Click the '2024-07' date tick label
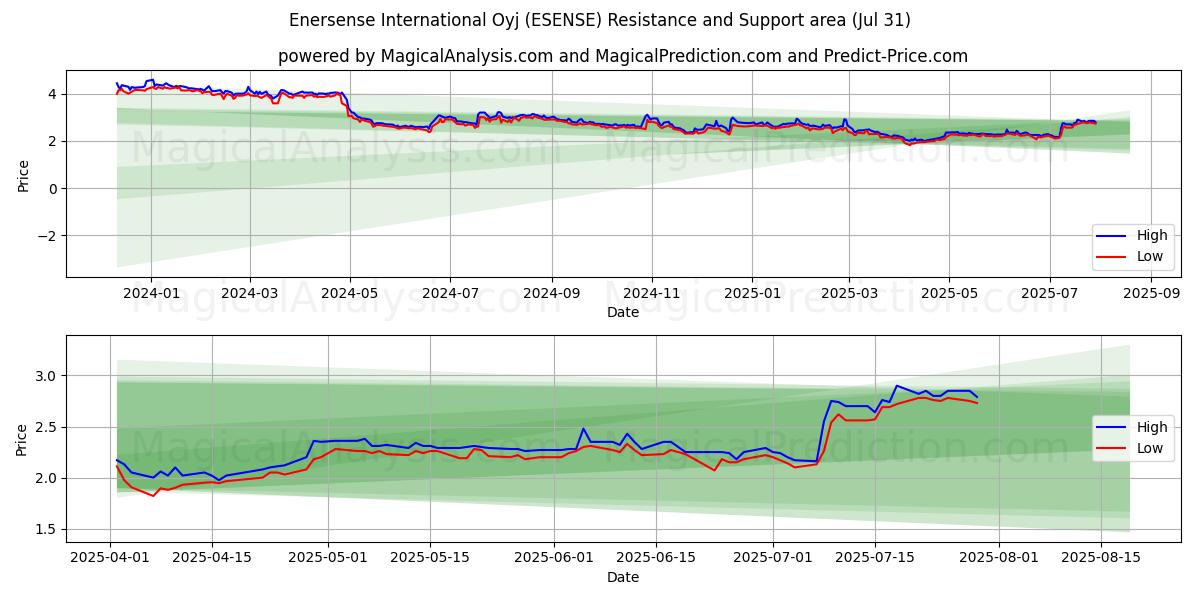Screen dimensions: 1200x600 coord(449,294)
